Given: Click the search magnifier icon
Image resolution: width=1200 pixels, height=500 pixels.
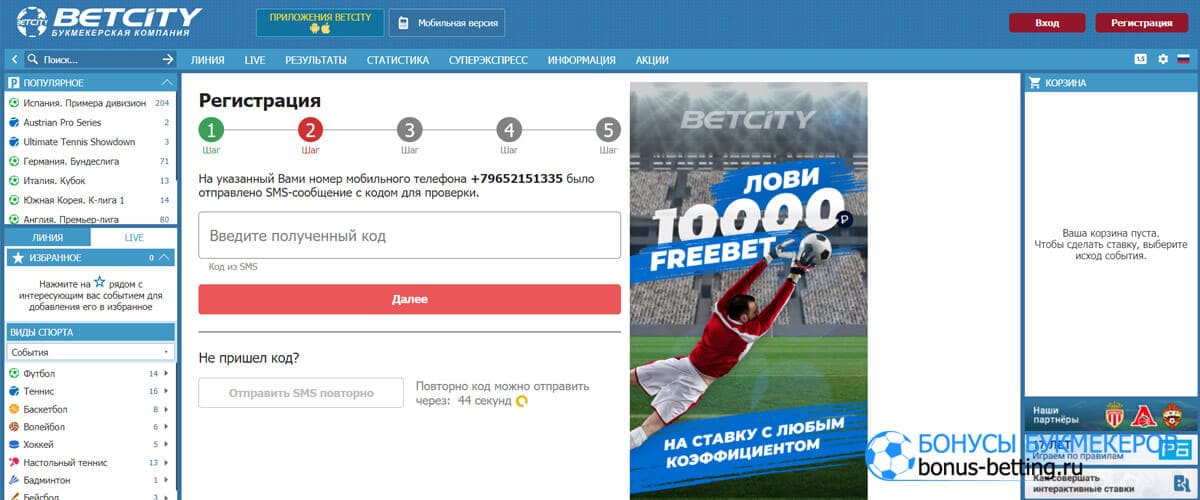Looking at the screenshot, I should click(33, 60).
